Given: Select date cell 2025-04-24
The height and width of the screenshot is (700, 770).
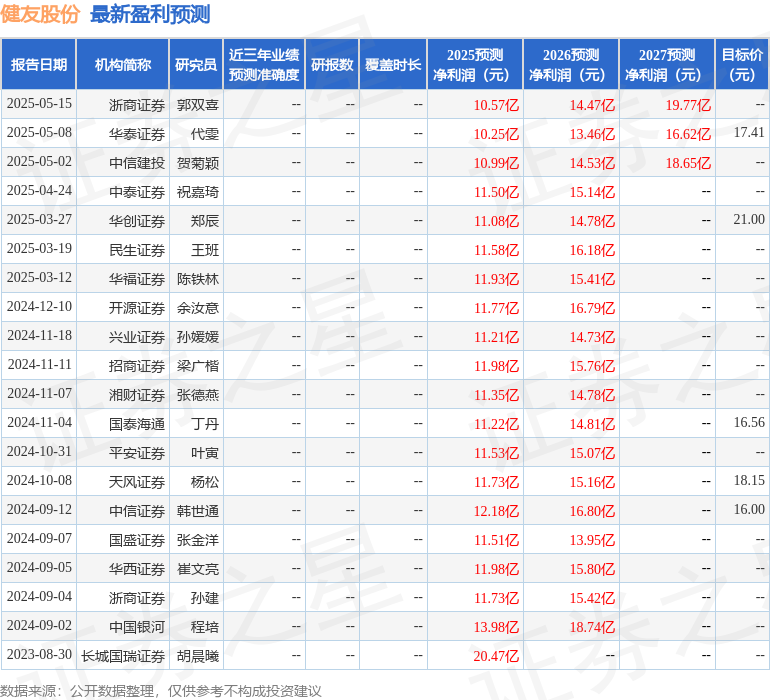Looking at the screenshot, I should point(39,191).
